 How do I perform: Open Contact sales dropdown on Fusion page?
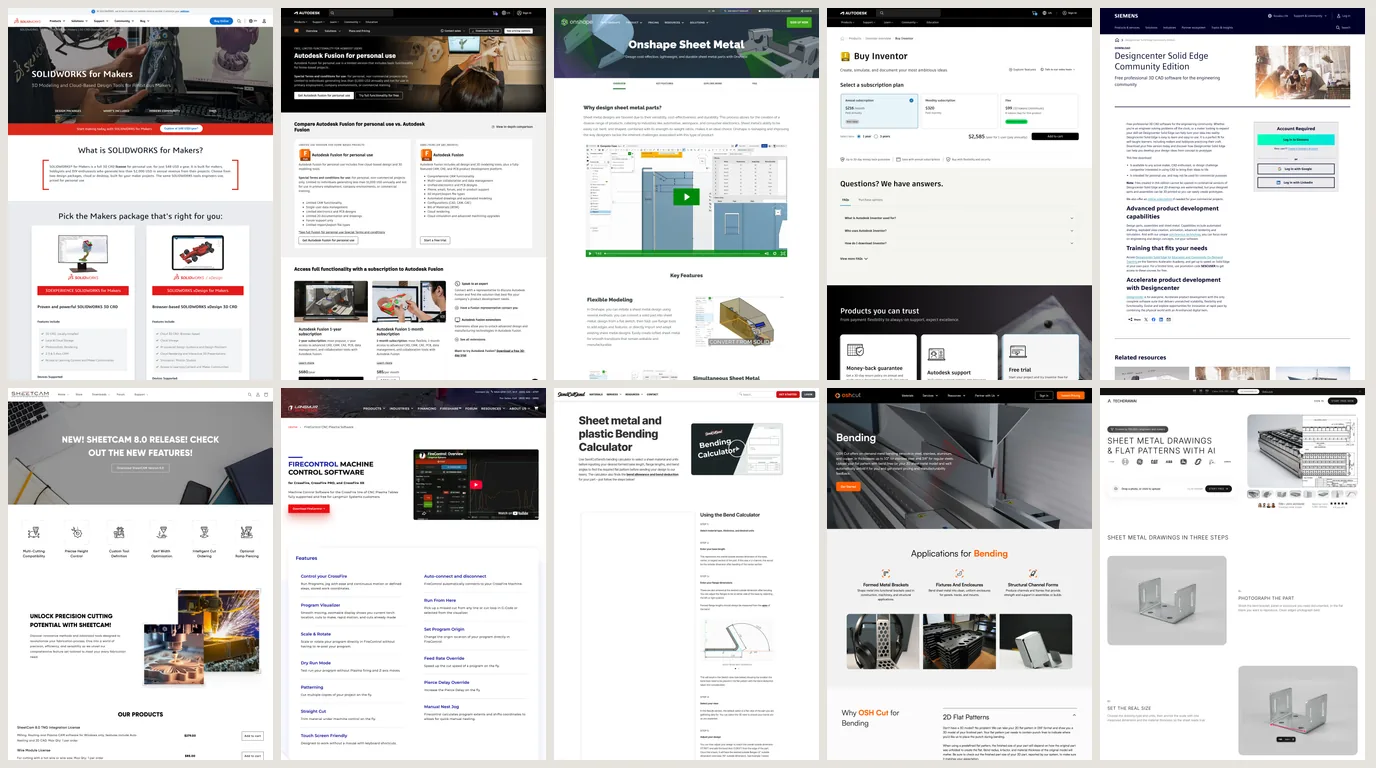pyautogui.click(x=453, y=31)
